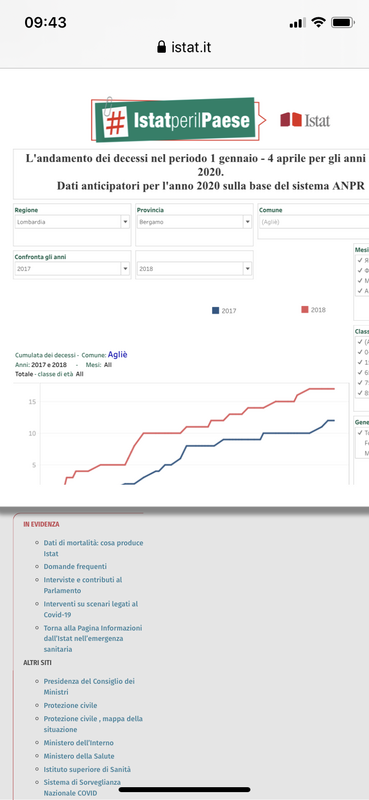Click the IstatperilPaese banner text
Viewport: 369px width, 800px height.
tap(192, 121)
